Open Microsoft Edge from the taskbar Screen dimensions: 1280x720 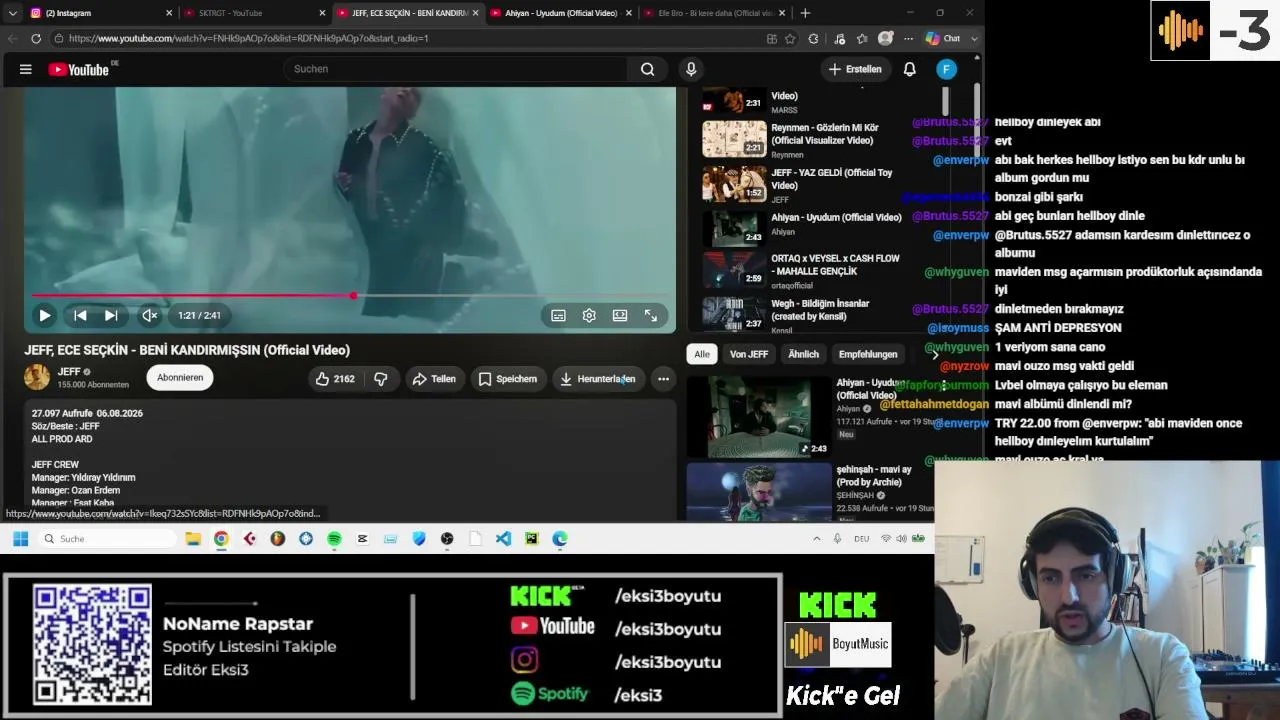(x=560, y=539)
